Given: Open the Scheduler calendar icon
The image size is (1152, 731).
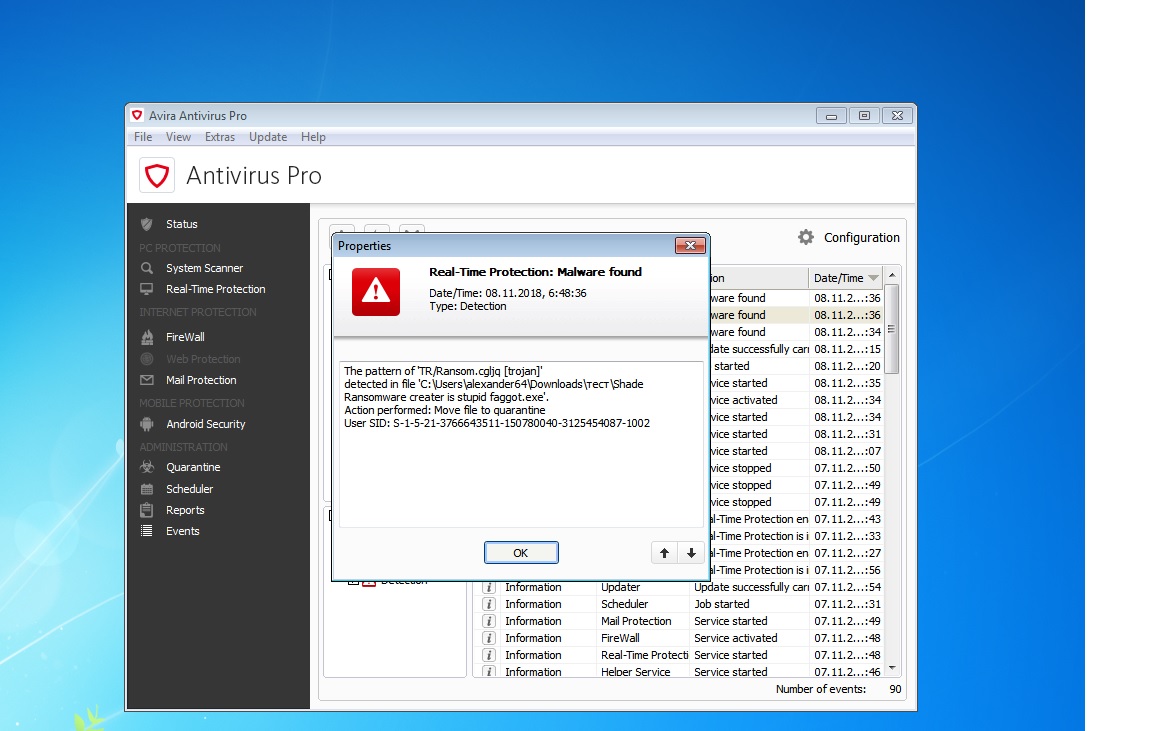Looking at the screenshot, I should click(x=147, y=489).
